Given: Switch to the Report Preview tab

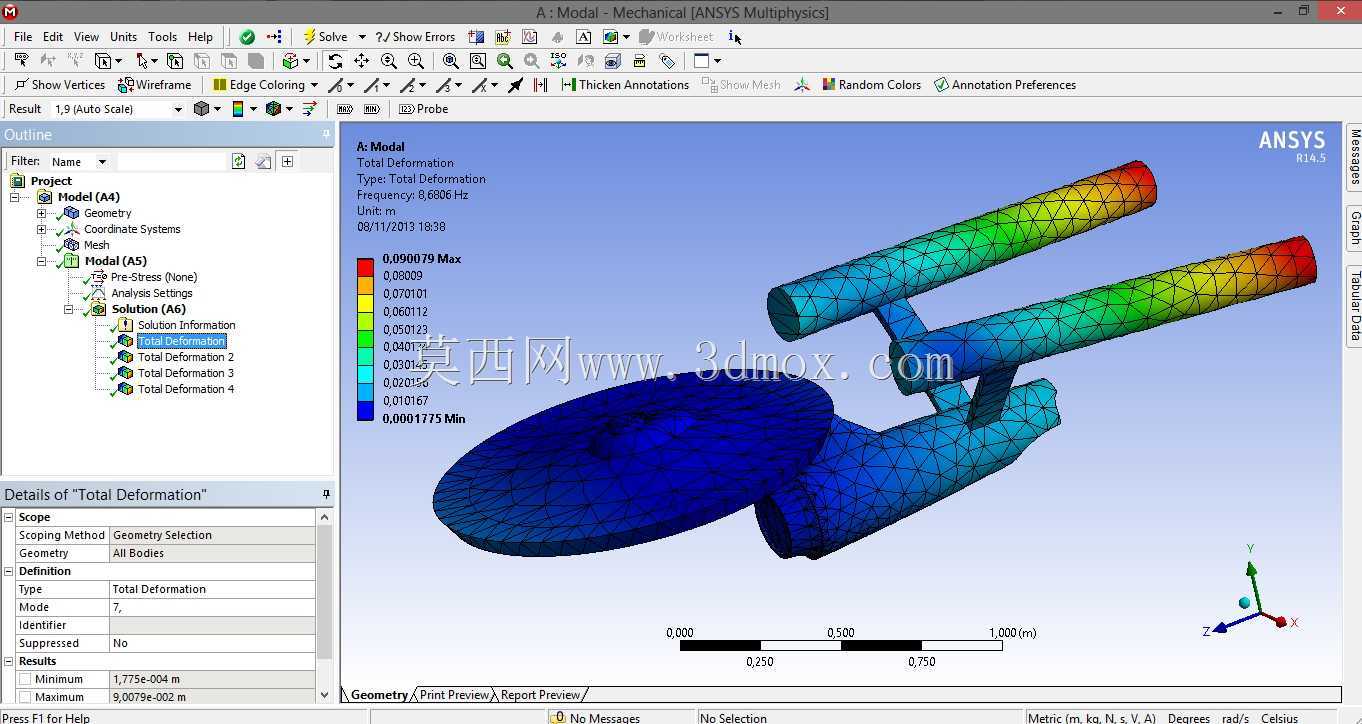Looking at the screenshot, I should 540,695.
